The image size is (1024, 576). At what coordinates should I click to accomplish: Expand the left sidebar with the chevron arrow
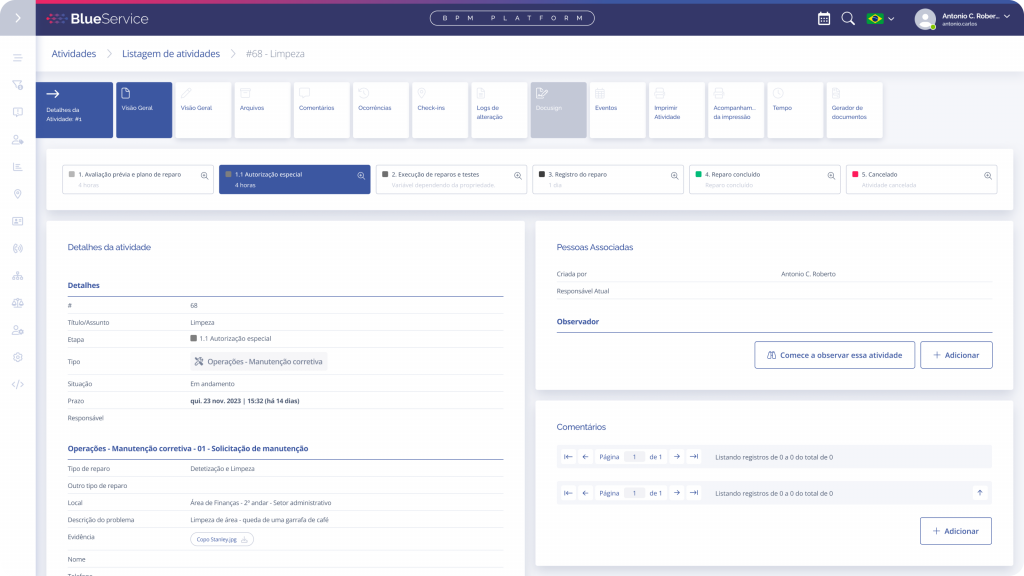click(18, 18)
